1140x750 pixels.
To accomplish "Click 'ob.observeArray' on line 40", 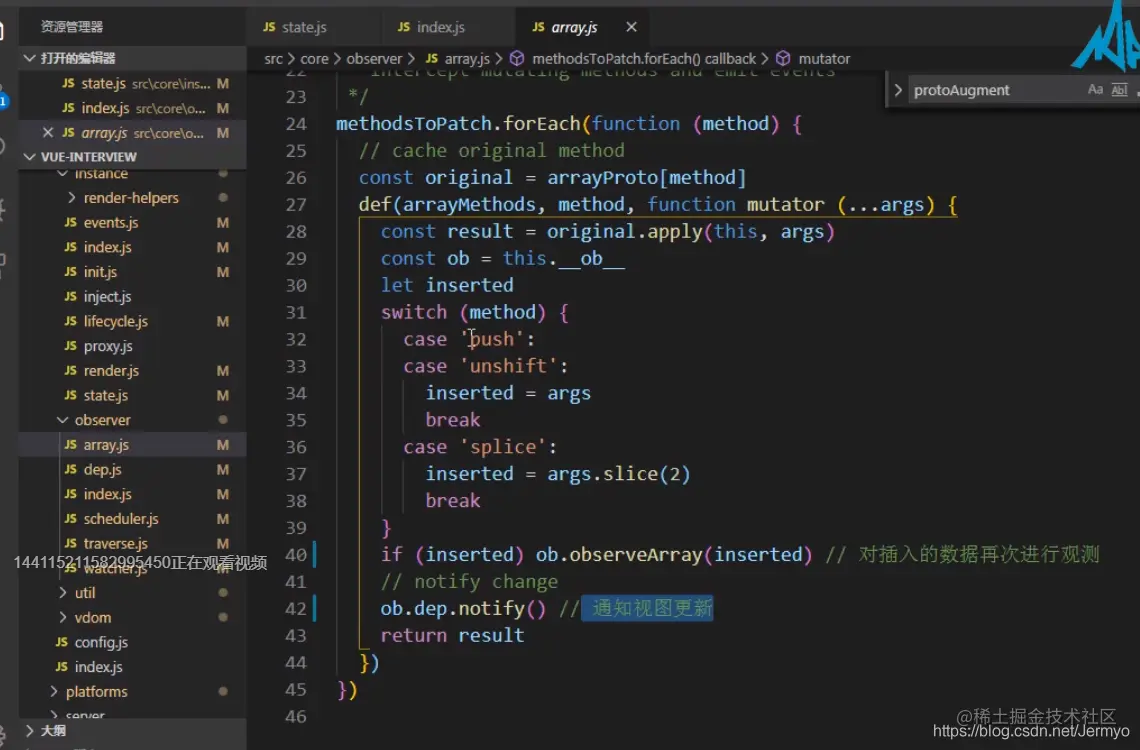I will (x=619, y=555).
